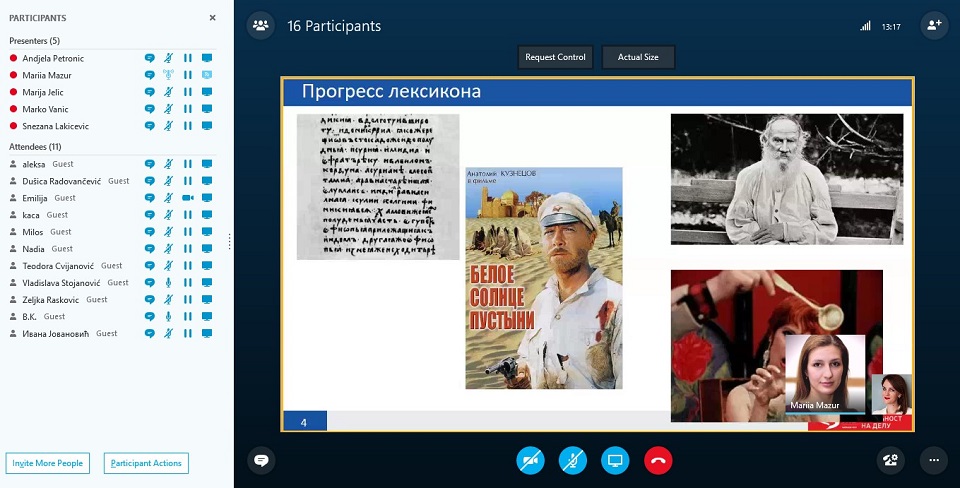Select attendee aleksa

(34, 164)
